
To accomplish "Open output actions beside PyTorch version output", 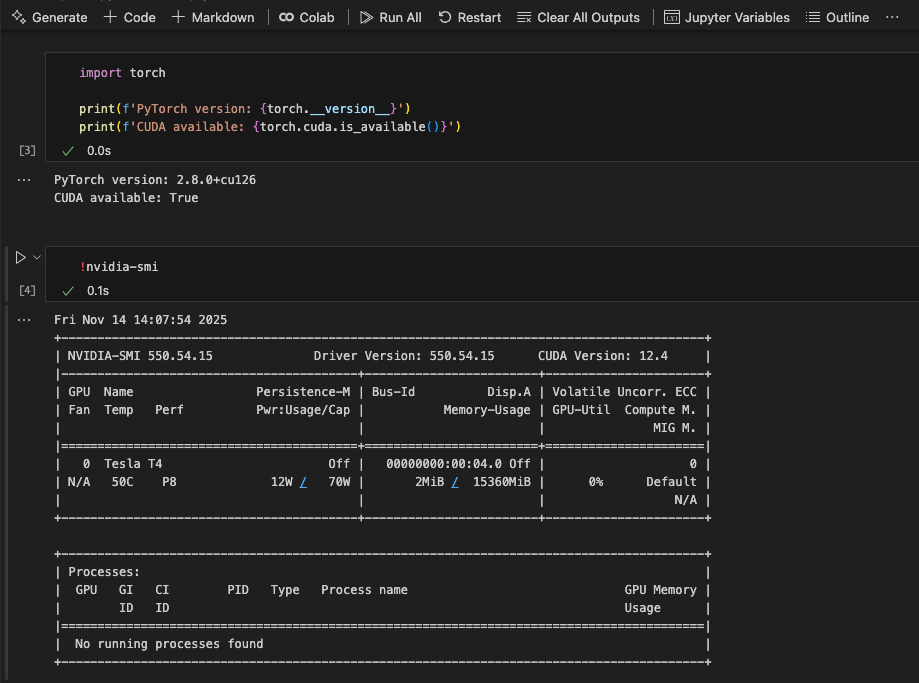I will click(x=25, y=179).
